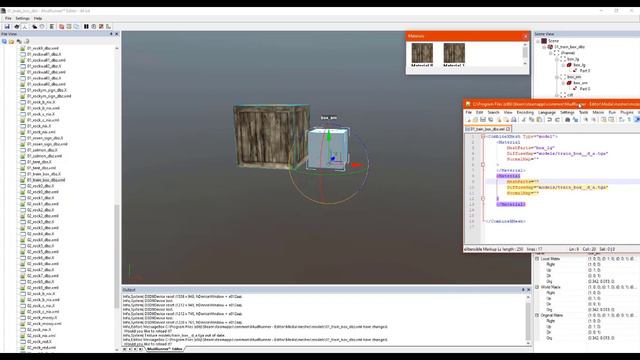Click the Save All icon in Notepad++
This screenshot has height=360, width=640.
[491, 120]
